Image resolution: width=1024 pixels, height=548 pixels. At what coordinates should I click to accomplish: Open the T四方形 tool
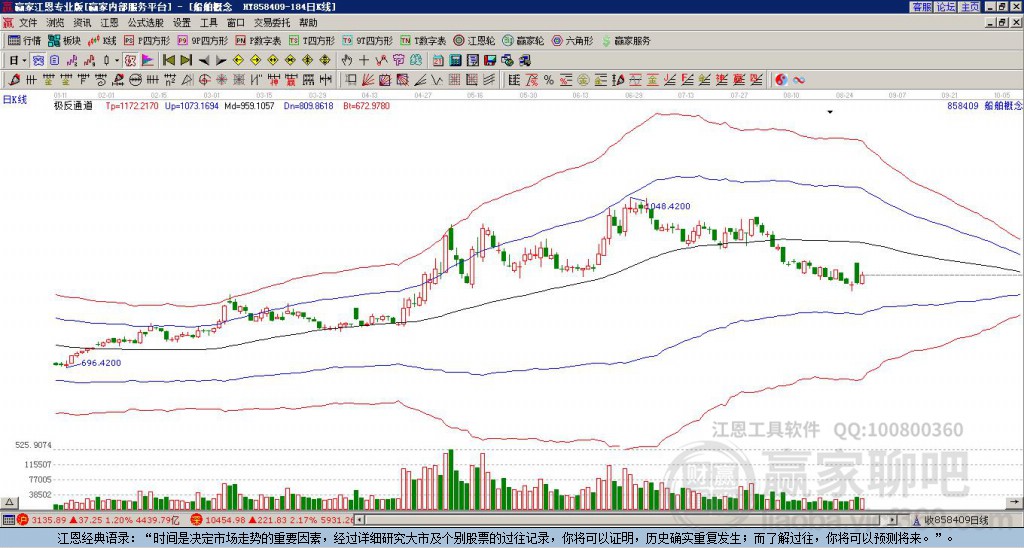[x=312, y=40]
